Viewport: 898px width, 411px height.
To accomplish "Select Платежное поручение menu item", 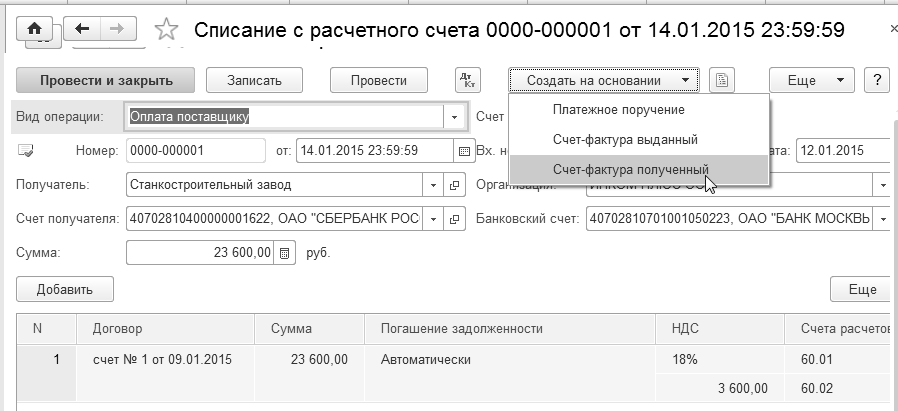I will tap(618, 109).
